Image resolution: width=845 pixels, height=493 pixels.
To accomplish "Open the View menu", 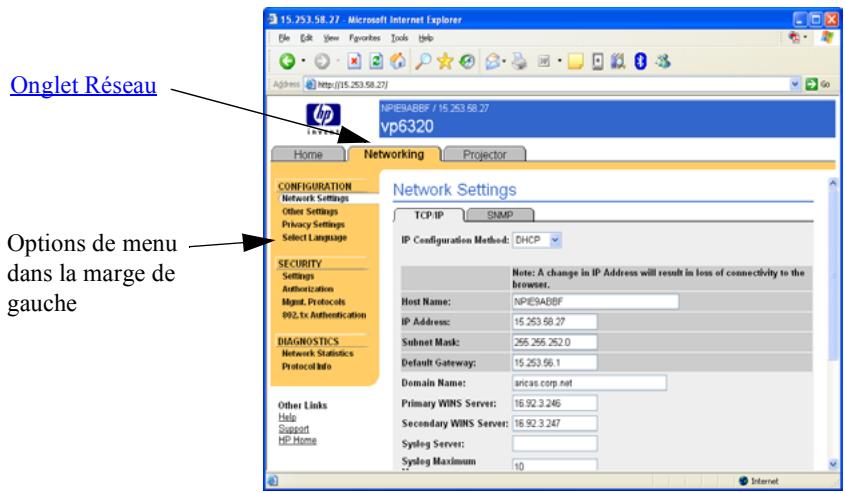I will click(x=331, y=38).
